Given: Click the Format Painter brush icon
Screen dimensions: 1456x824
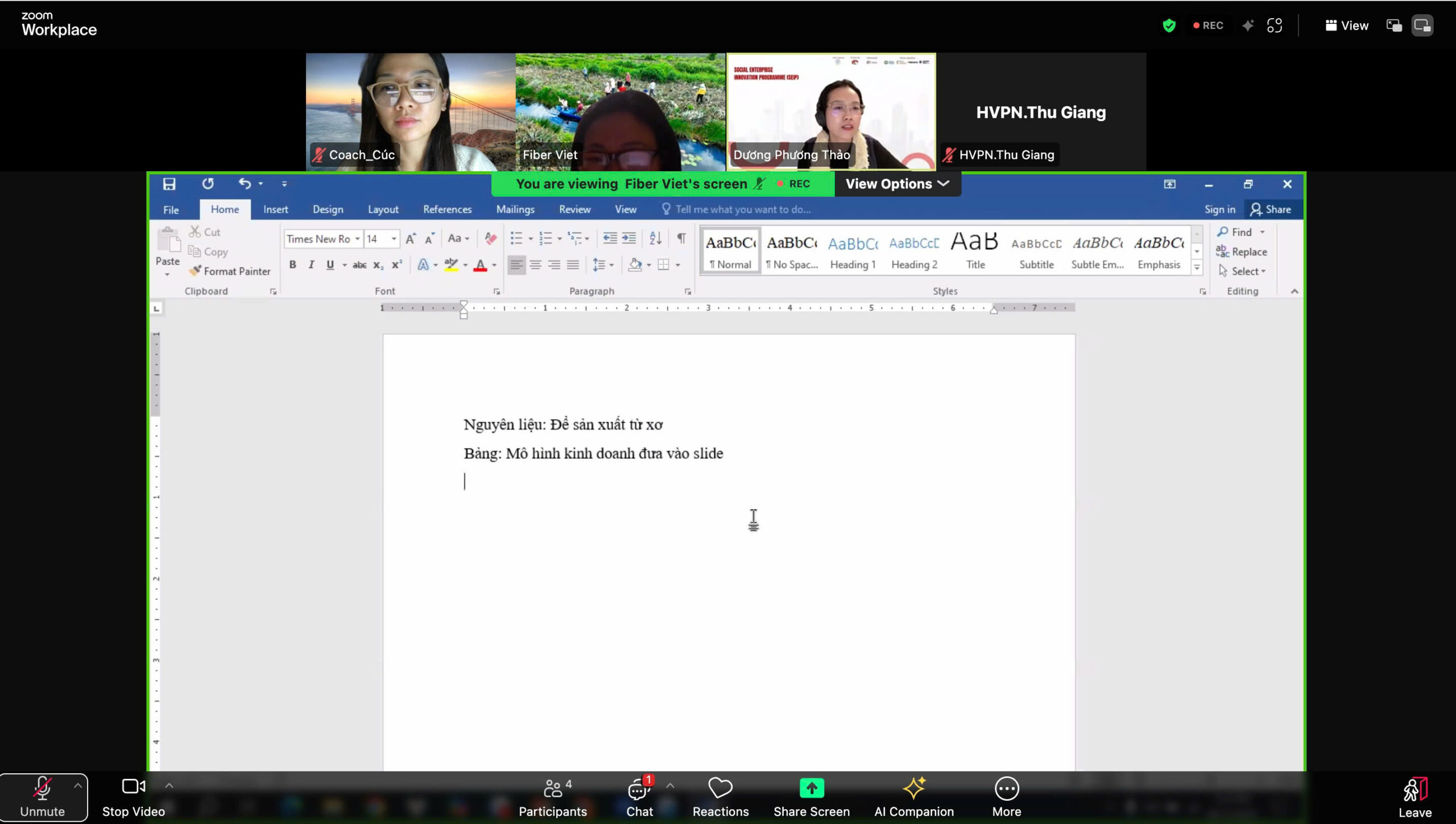Looking at the screenshot, I should [196, 271].
